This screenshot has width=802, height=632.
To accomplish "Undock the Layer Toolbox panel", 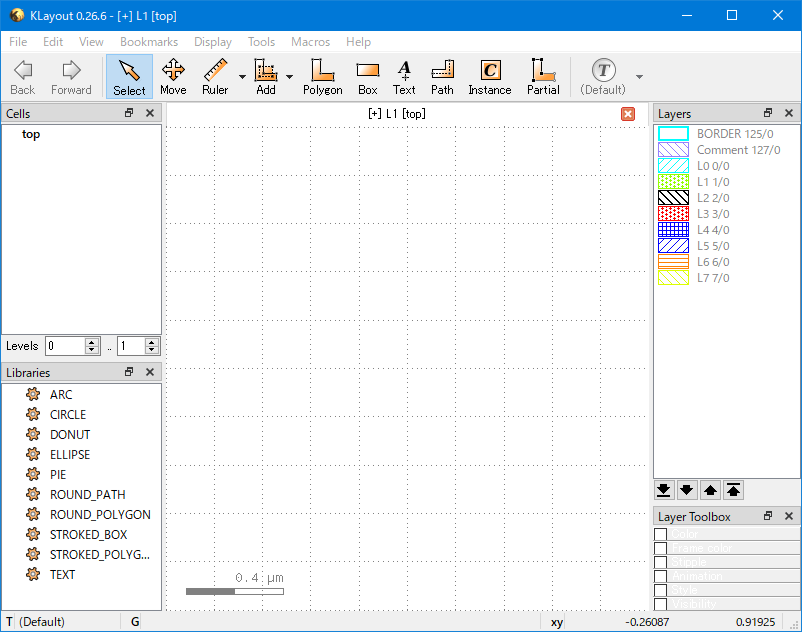I will [x=768, y=516].
